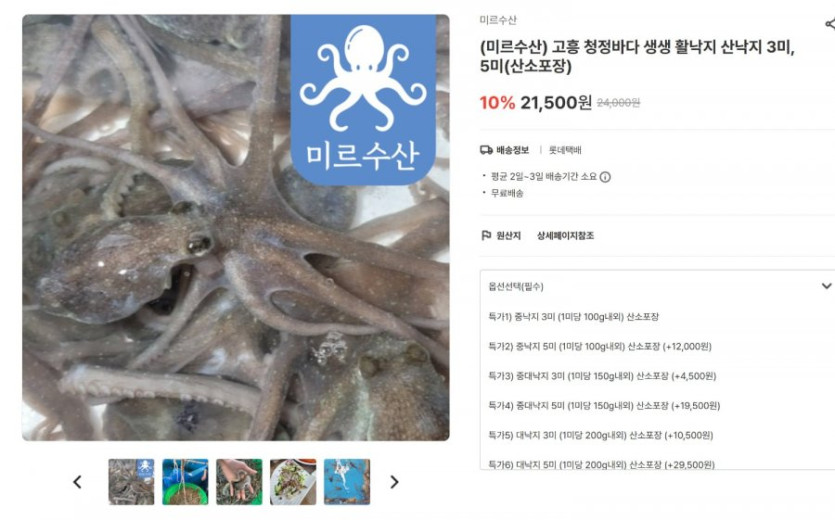Click the 상세페이지참조 origin link
The image size is (835, 520).
[x=565, y=235]
